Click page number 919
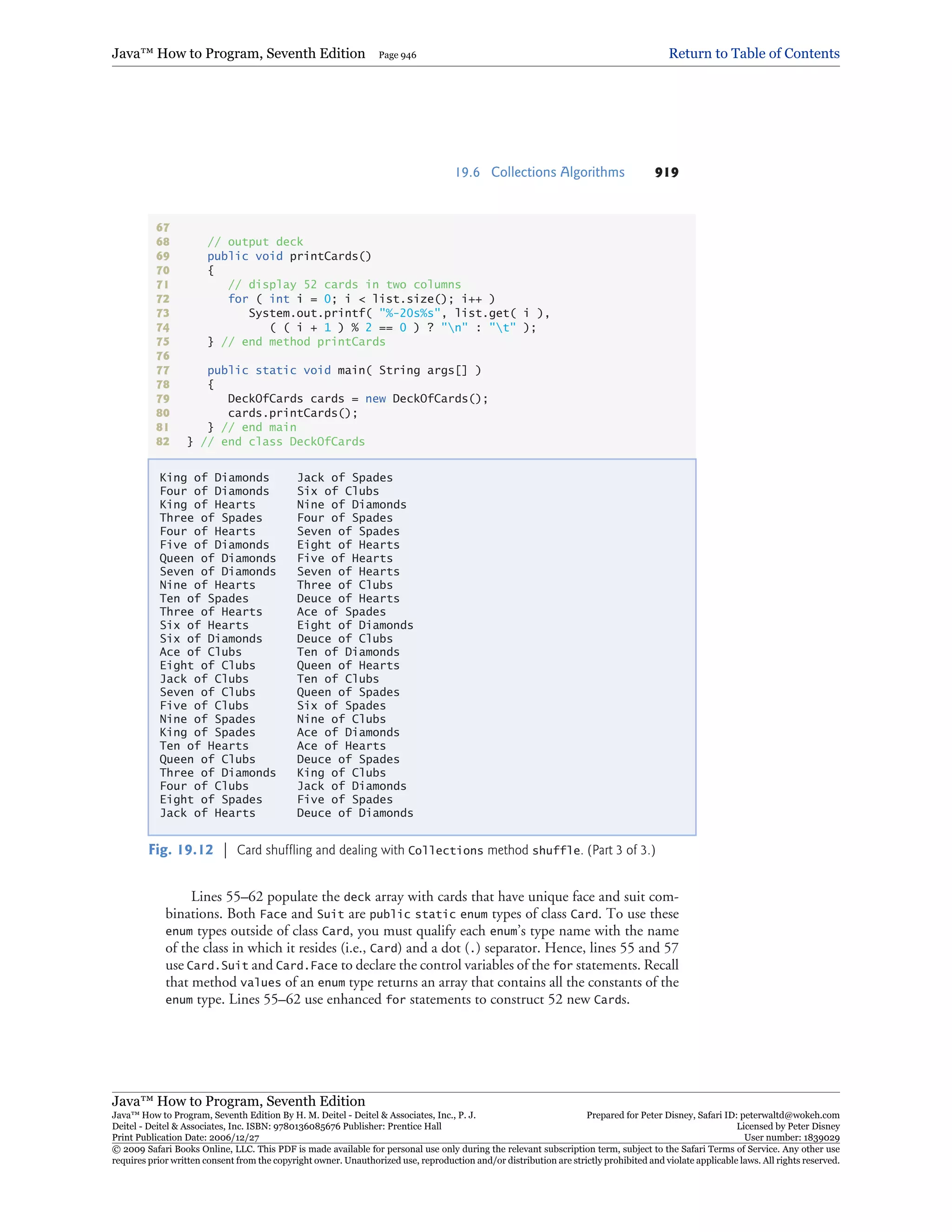 pos(666,172)
